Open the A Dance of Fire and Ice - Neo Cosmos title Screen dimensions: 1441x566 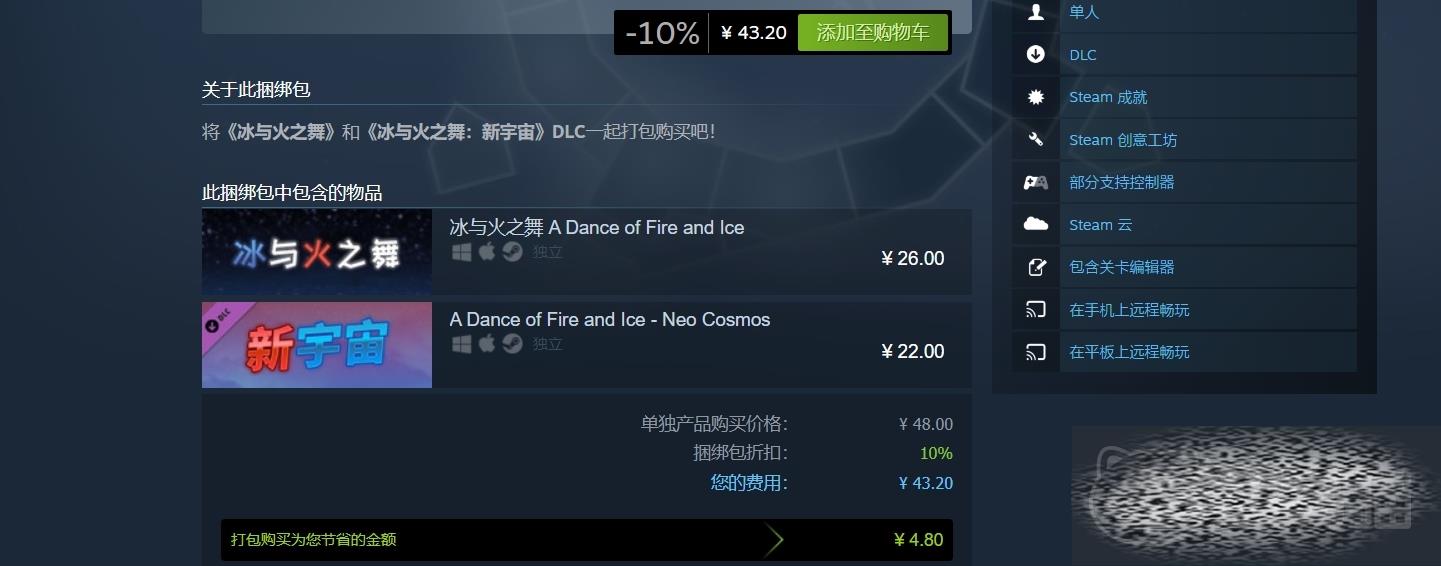pyautogui.click(x=610, y=320)
